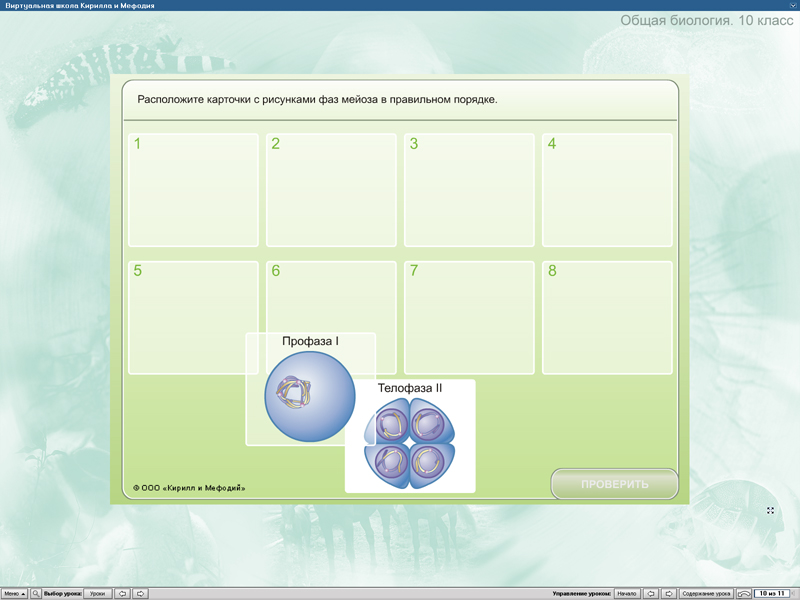Click the Кирилл и Мефодий copyright text

coord(189,488)
